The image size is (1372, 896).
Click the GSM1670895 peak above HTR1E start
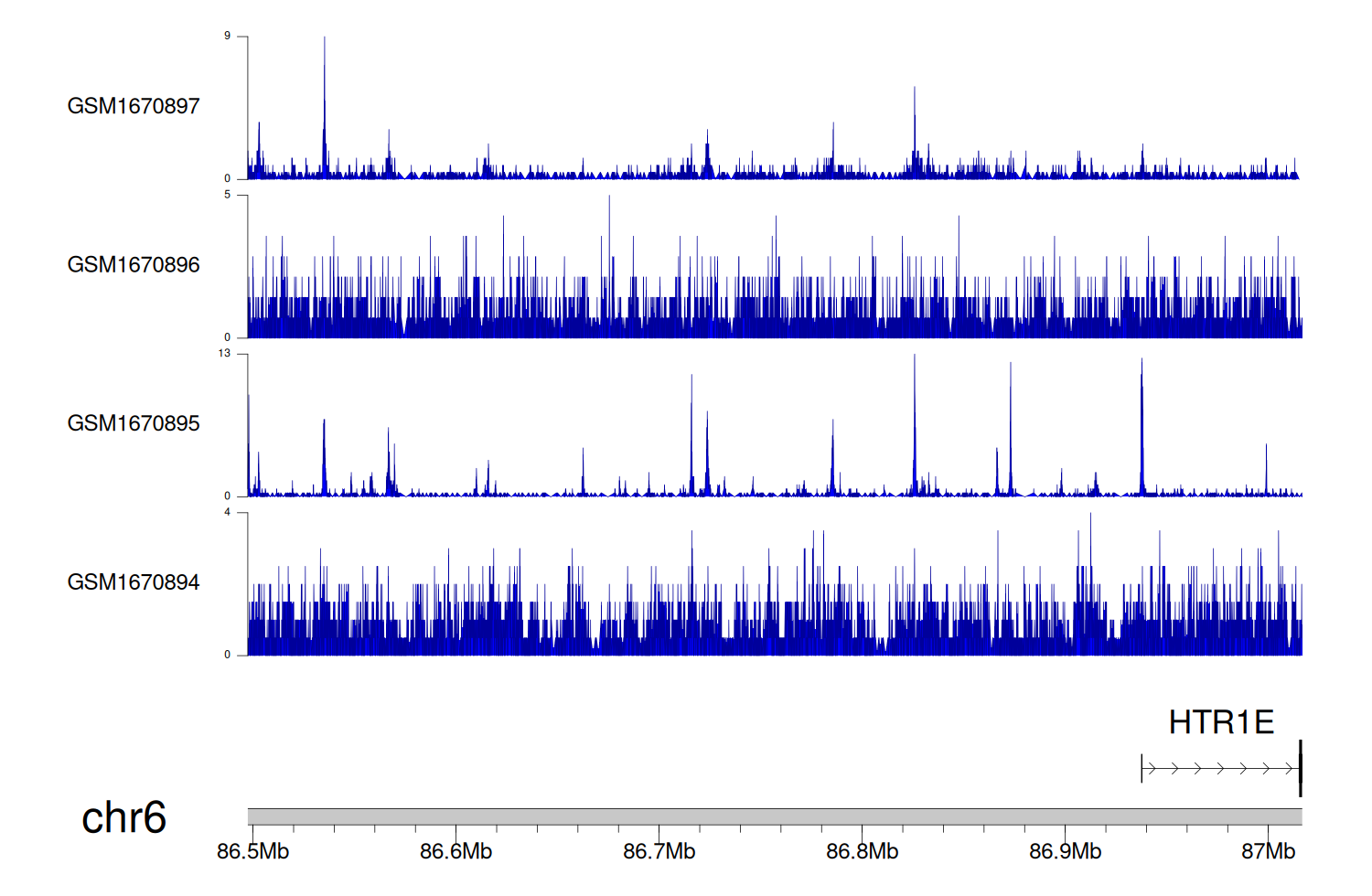click(1142, 425)
